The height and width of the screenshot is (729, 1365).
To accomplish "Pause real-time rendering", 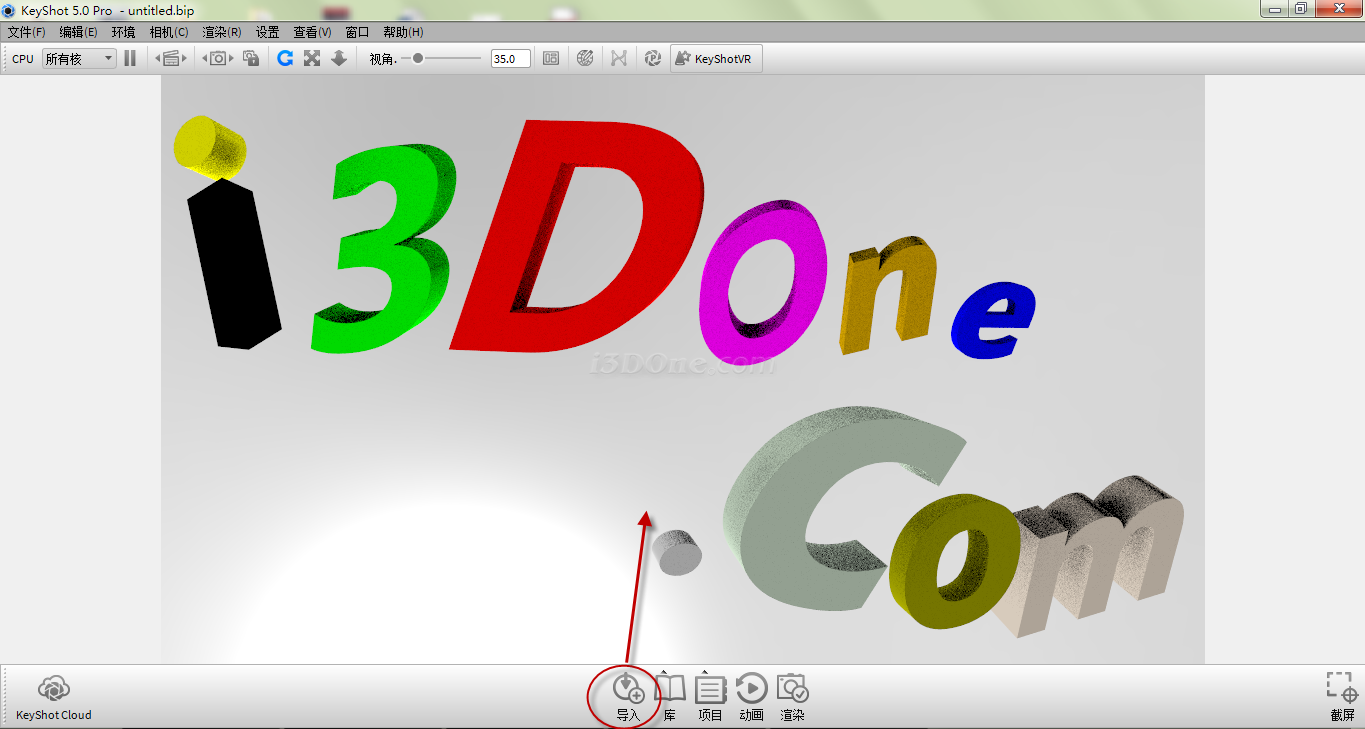I will [x=130, y=59].
